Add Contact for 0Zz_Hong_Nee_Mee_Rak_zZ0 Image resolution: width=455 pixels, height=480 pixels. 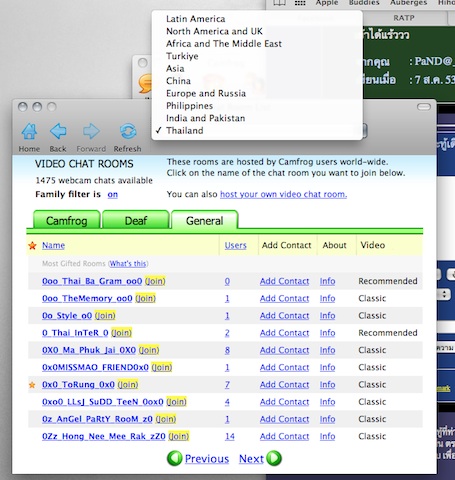pyautogui.click(x=284, y=437)
